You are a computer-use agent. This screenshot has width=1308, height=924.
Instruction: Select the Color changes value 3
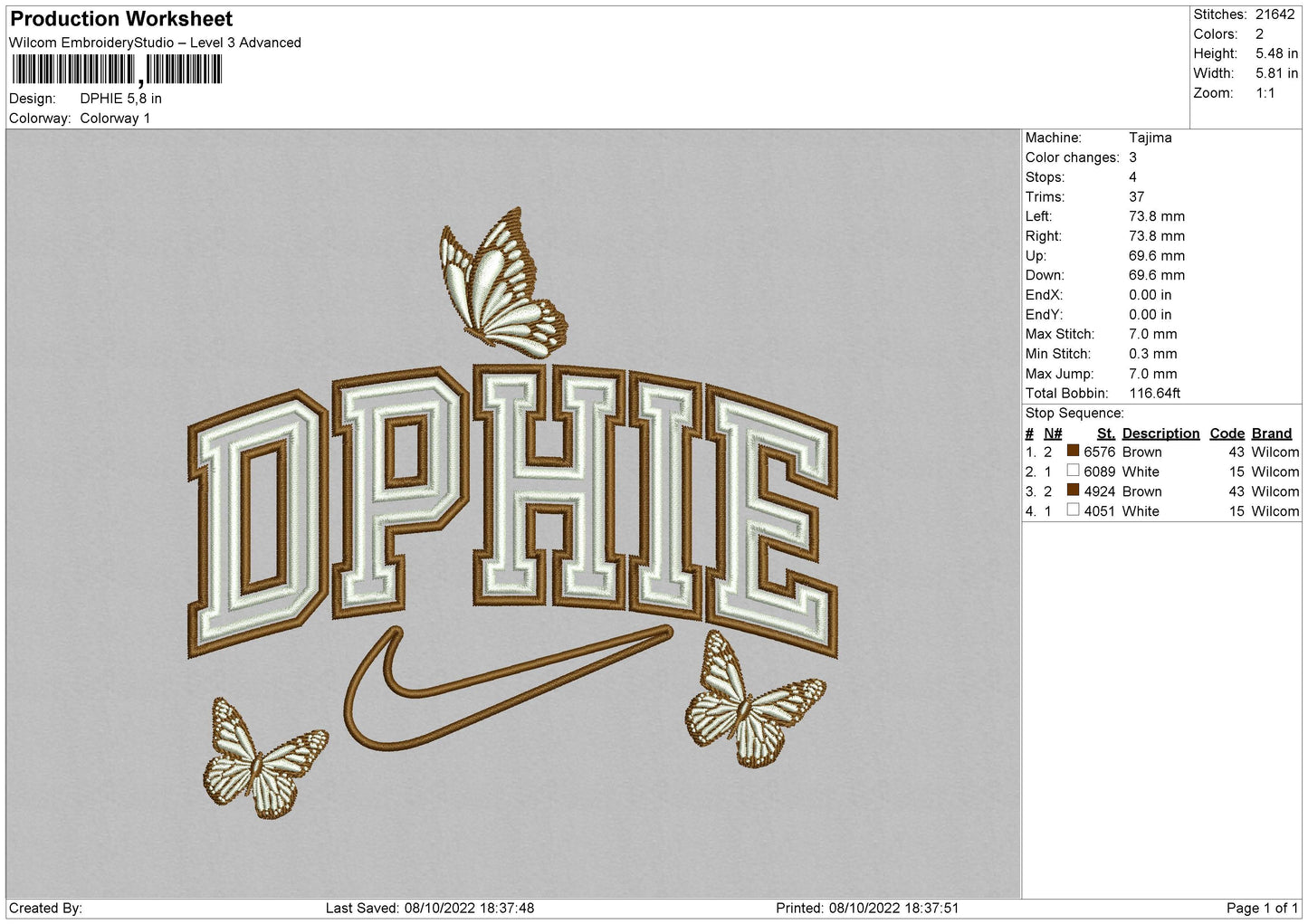(x=1132, y=157)
